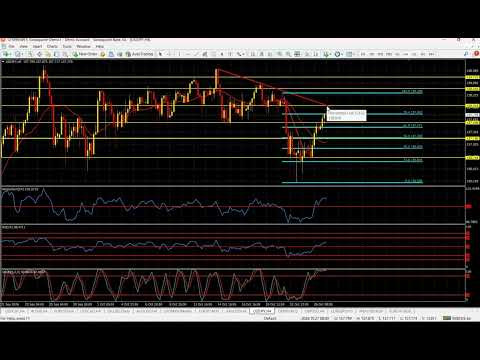Screen dimensions: 480x360
Task: Create a new chart with toolbar icon
Action: 6,54
